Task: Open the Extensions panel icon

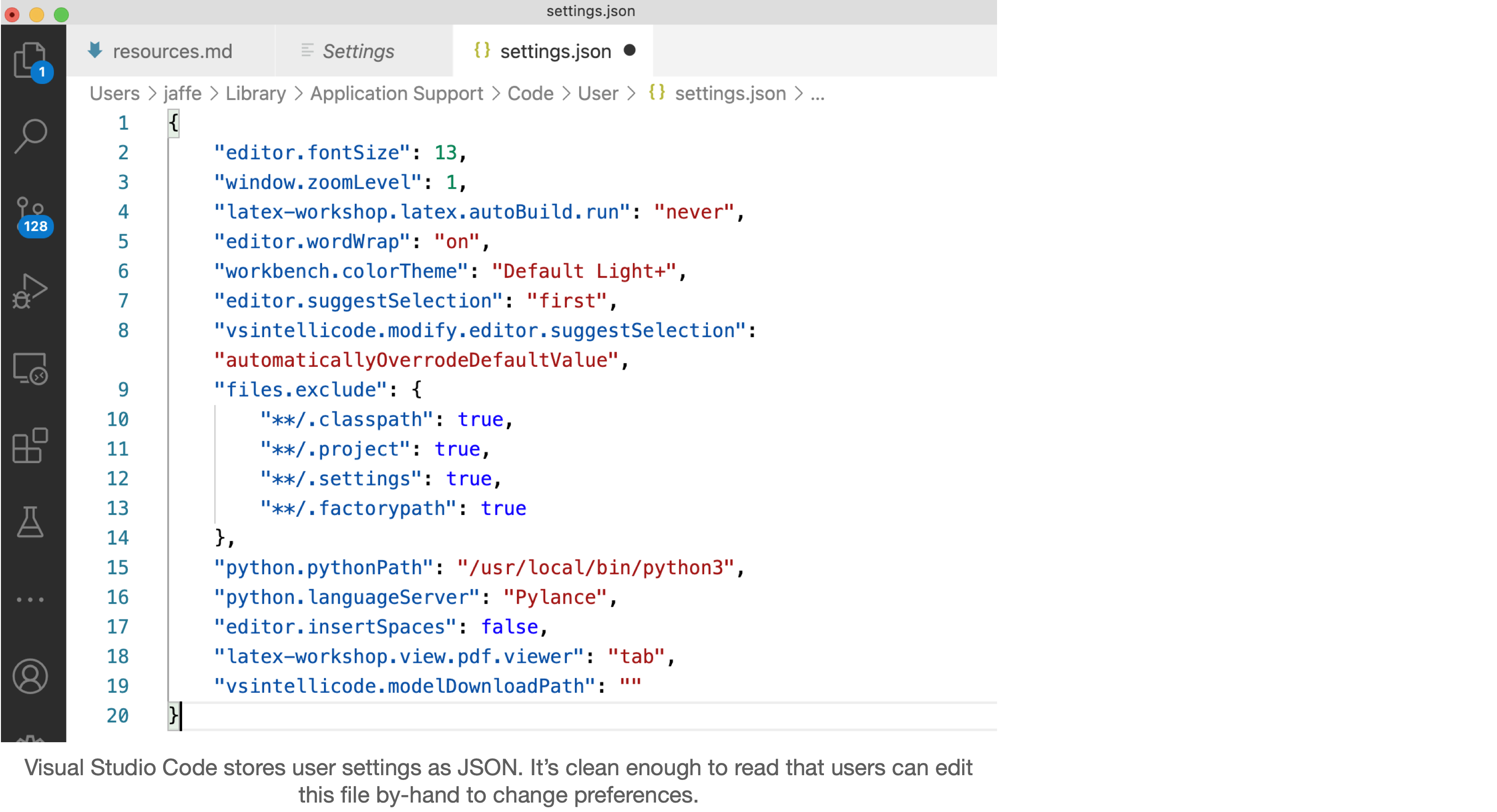Action: (30, 446)
